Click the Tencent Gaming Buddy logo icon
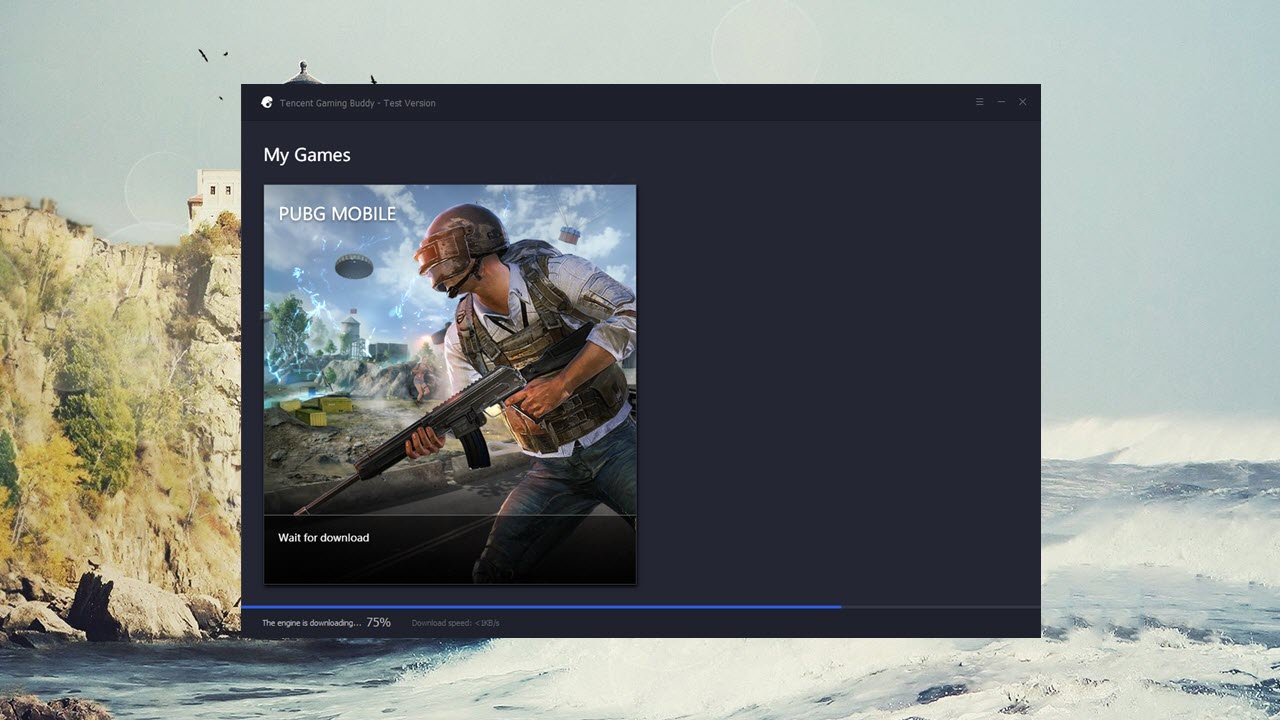Viewport: 1280px width, 720px height. pyautogui.click(x=267, y=103)
